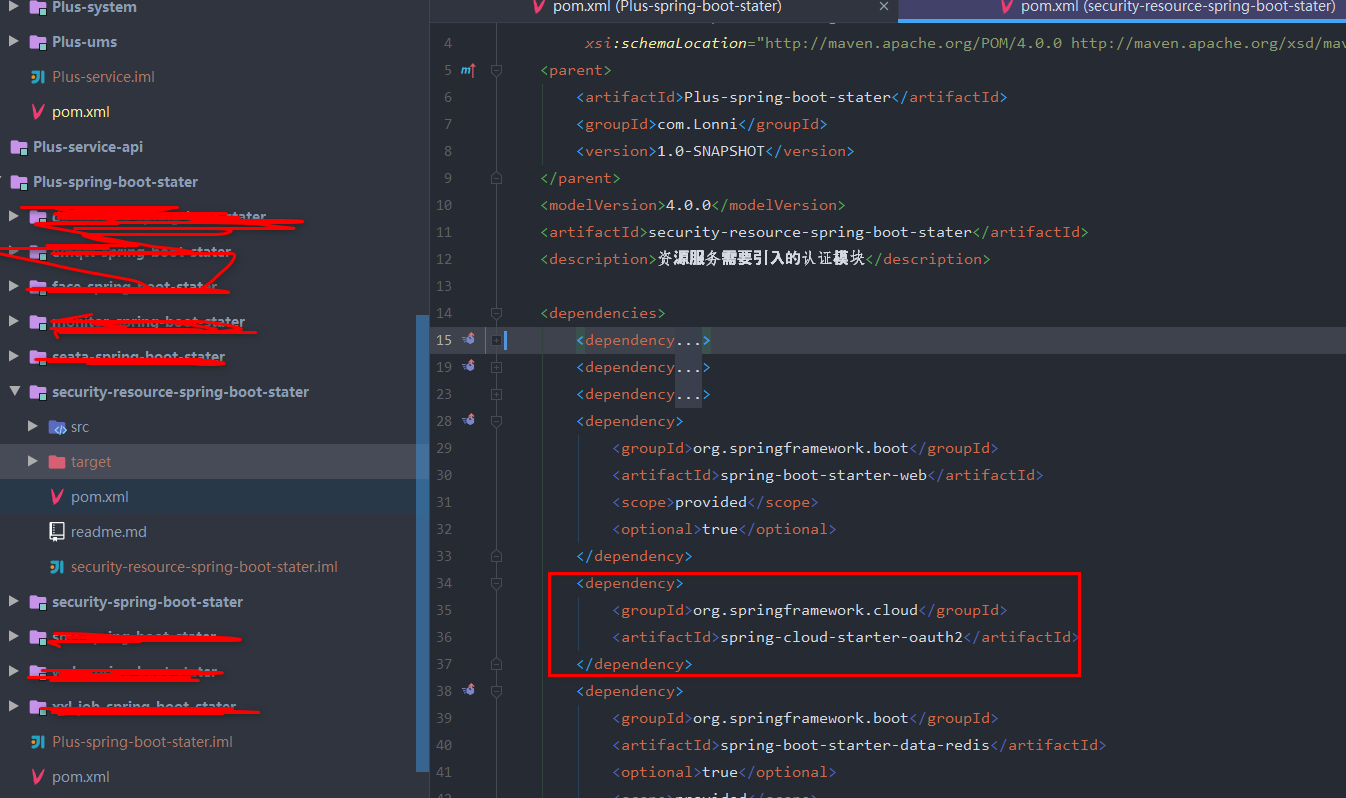Click the readme.md file icon
Screen dimensions: 1346x798
57,532
